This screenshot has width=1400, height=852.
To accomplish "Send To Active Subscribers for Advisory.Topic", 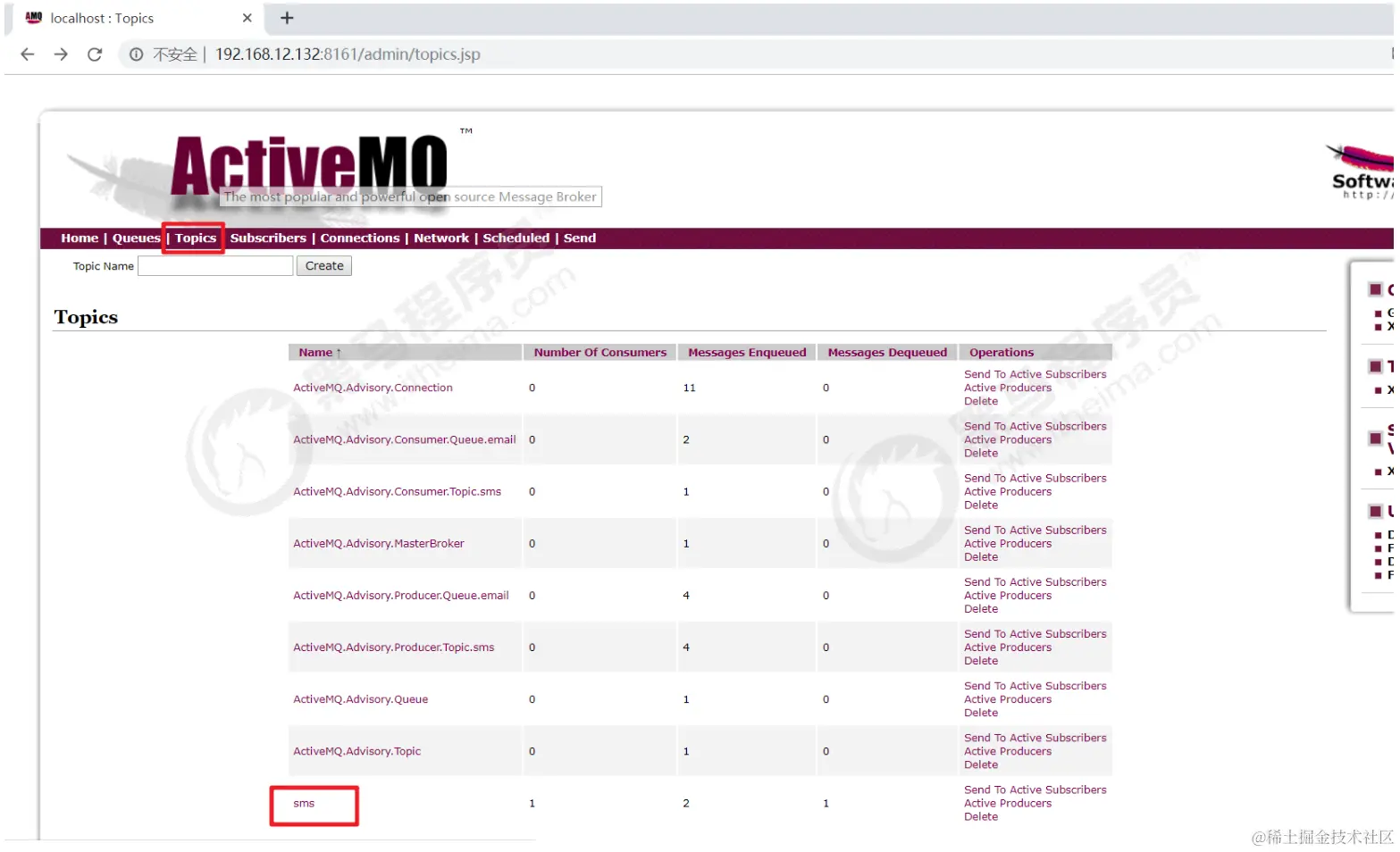I will coord(1035,738).
